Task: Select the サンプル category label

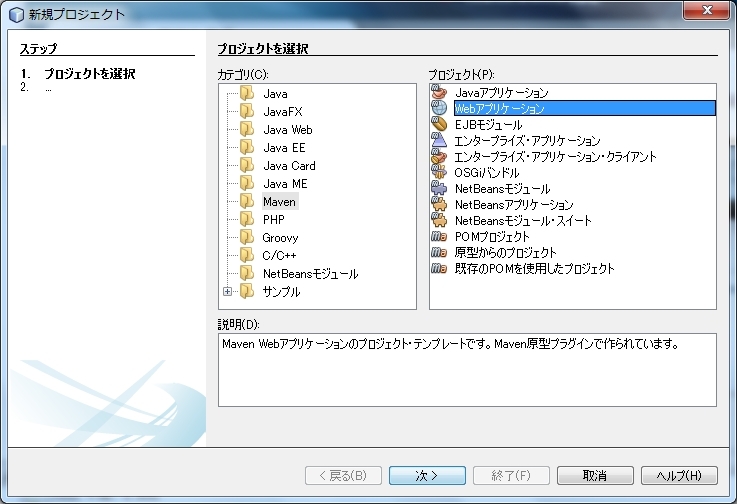Action: (x=282, y=291)
